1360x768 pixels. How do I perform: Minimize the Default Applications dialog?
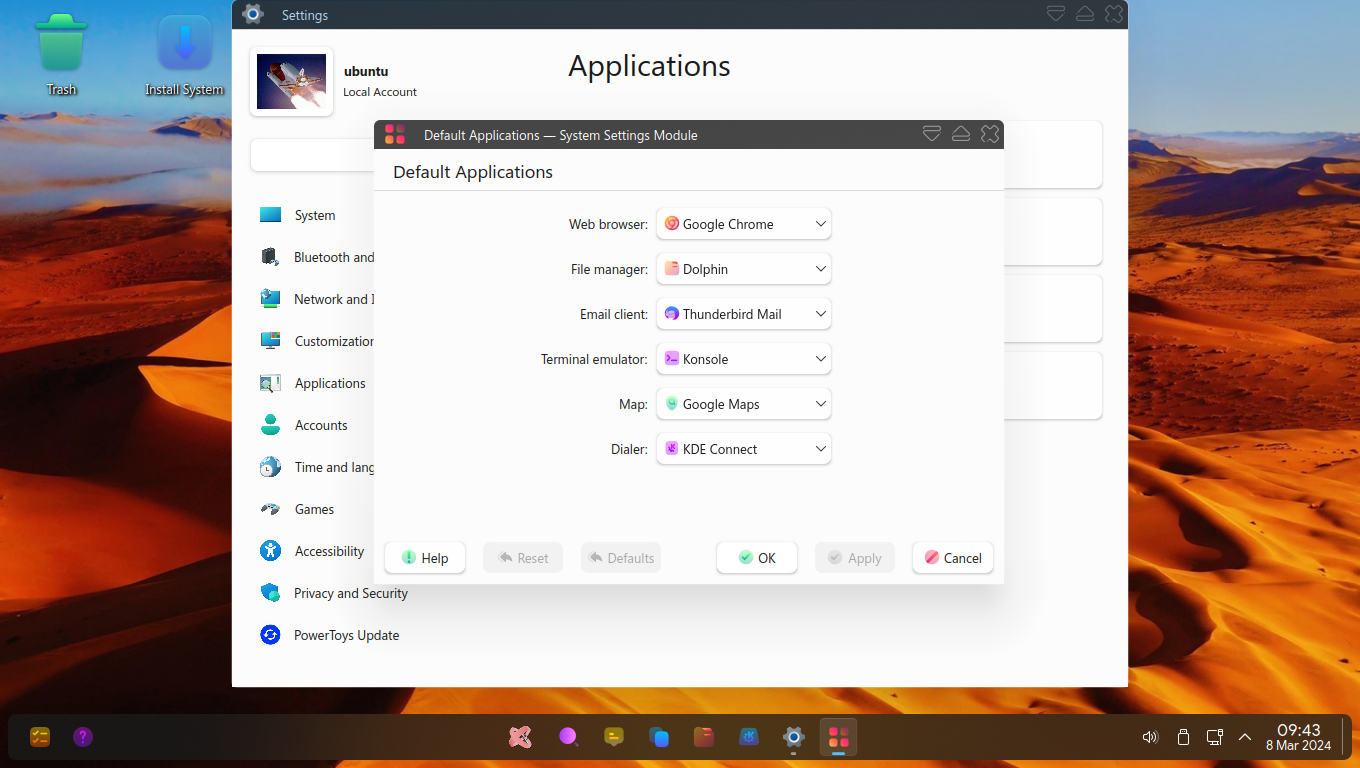[932, 134]
